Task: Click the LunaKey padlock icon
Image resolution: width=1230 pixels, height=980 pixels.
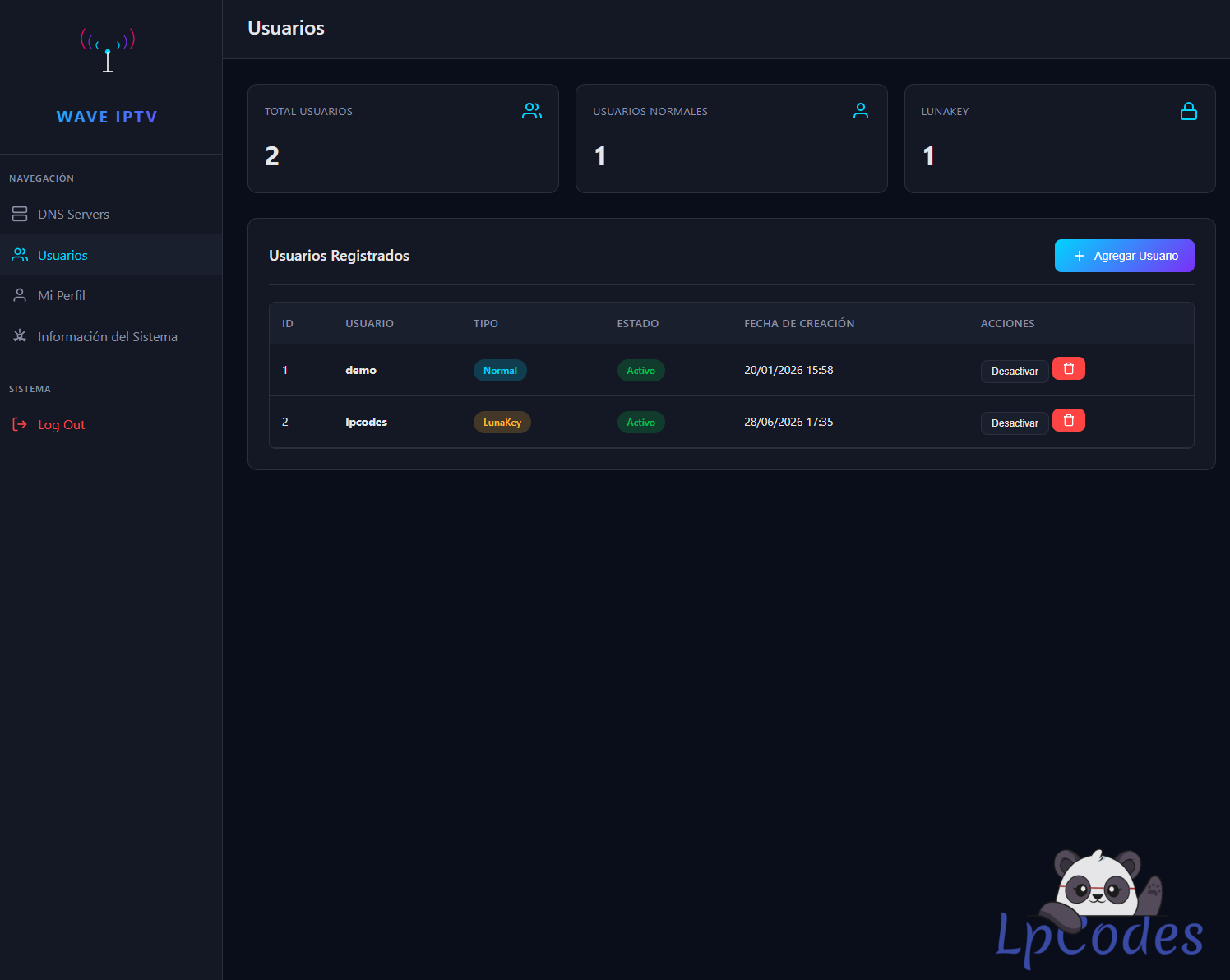Action: [x=1189, y=111]
